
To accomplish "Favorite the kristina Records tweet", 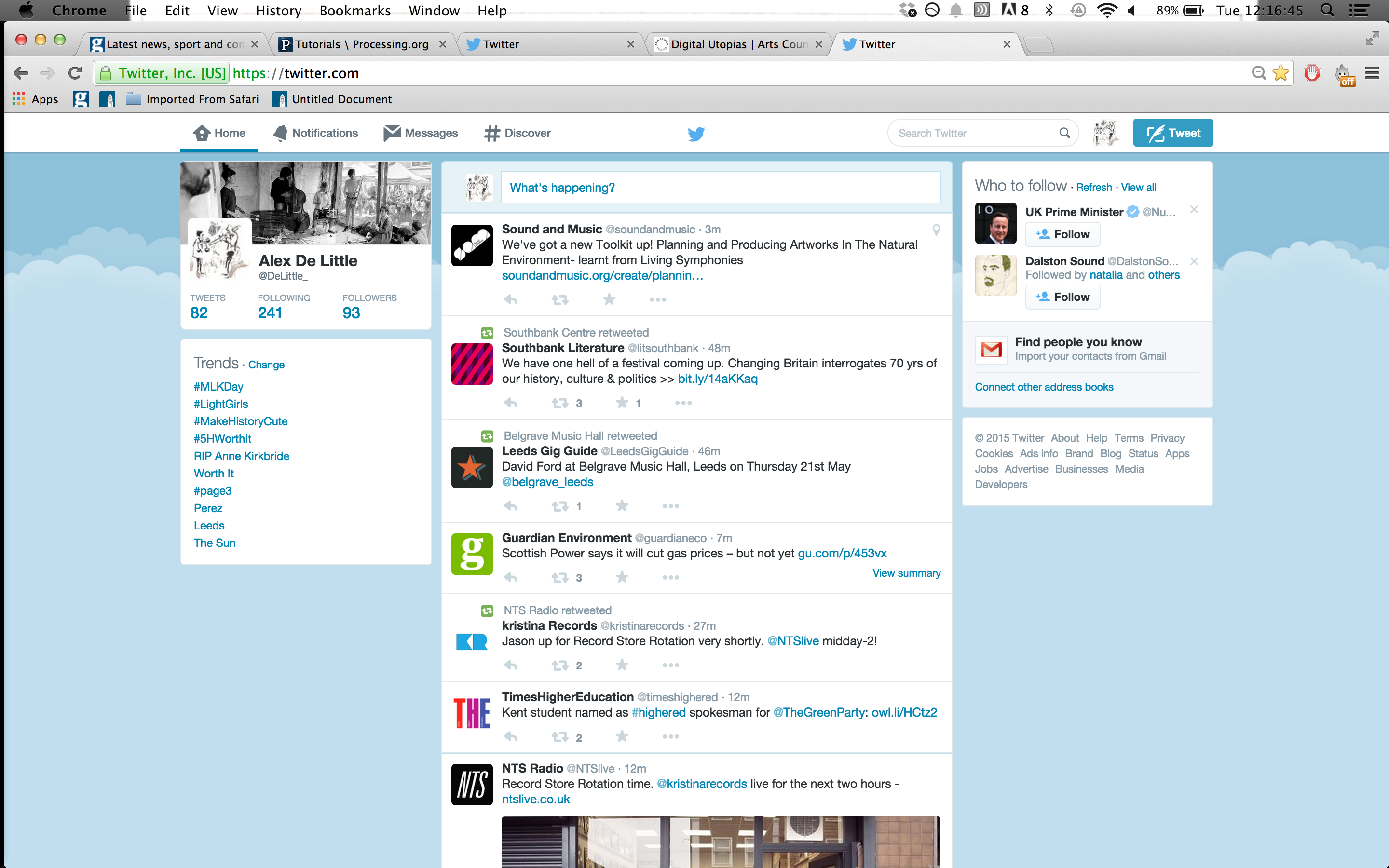I will pyautogui.click(x=622, y=664).
